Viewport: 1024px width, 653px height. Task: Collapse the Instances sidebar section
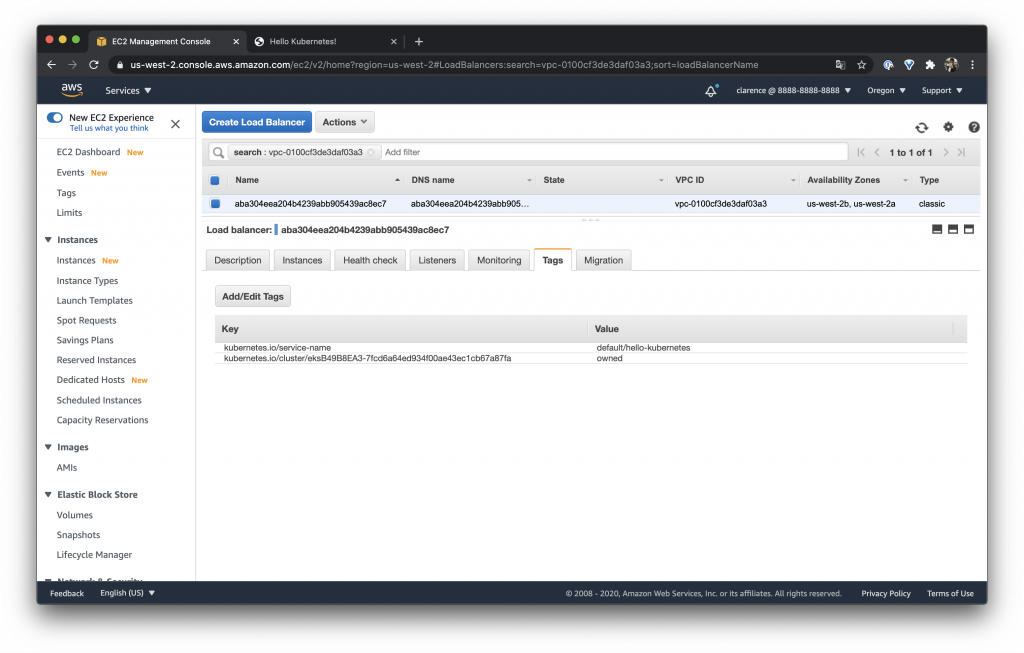48,240
